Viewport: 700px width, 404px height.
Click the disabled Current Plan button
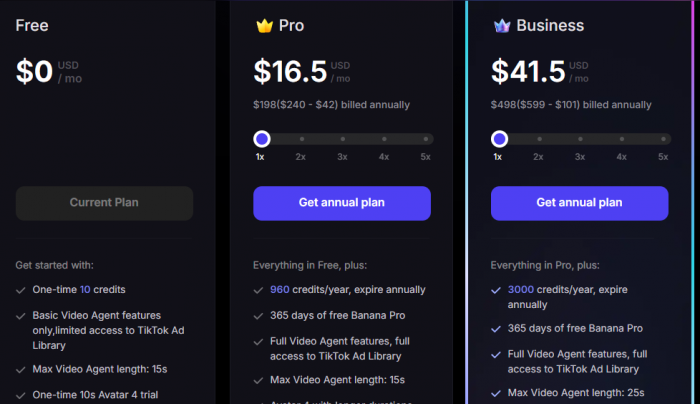click(x=104, y=203)
